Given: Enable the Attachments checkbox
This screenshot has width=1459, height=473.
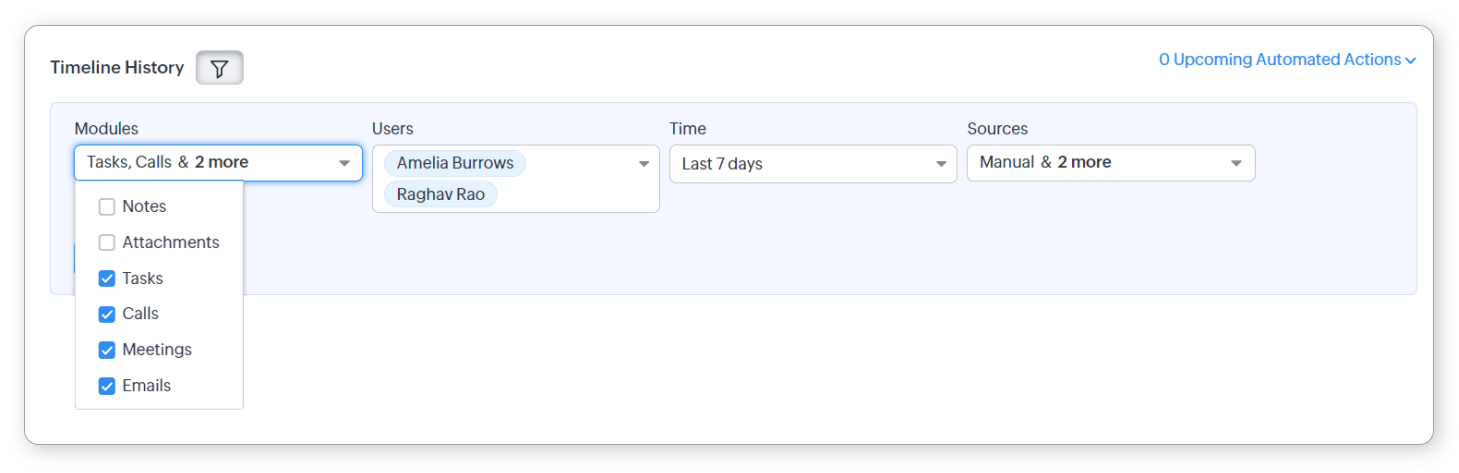Looking at the screenshot, I should pos(107,243).
